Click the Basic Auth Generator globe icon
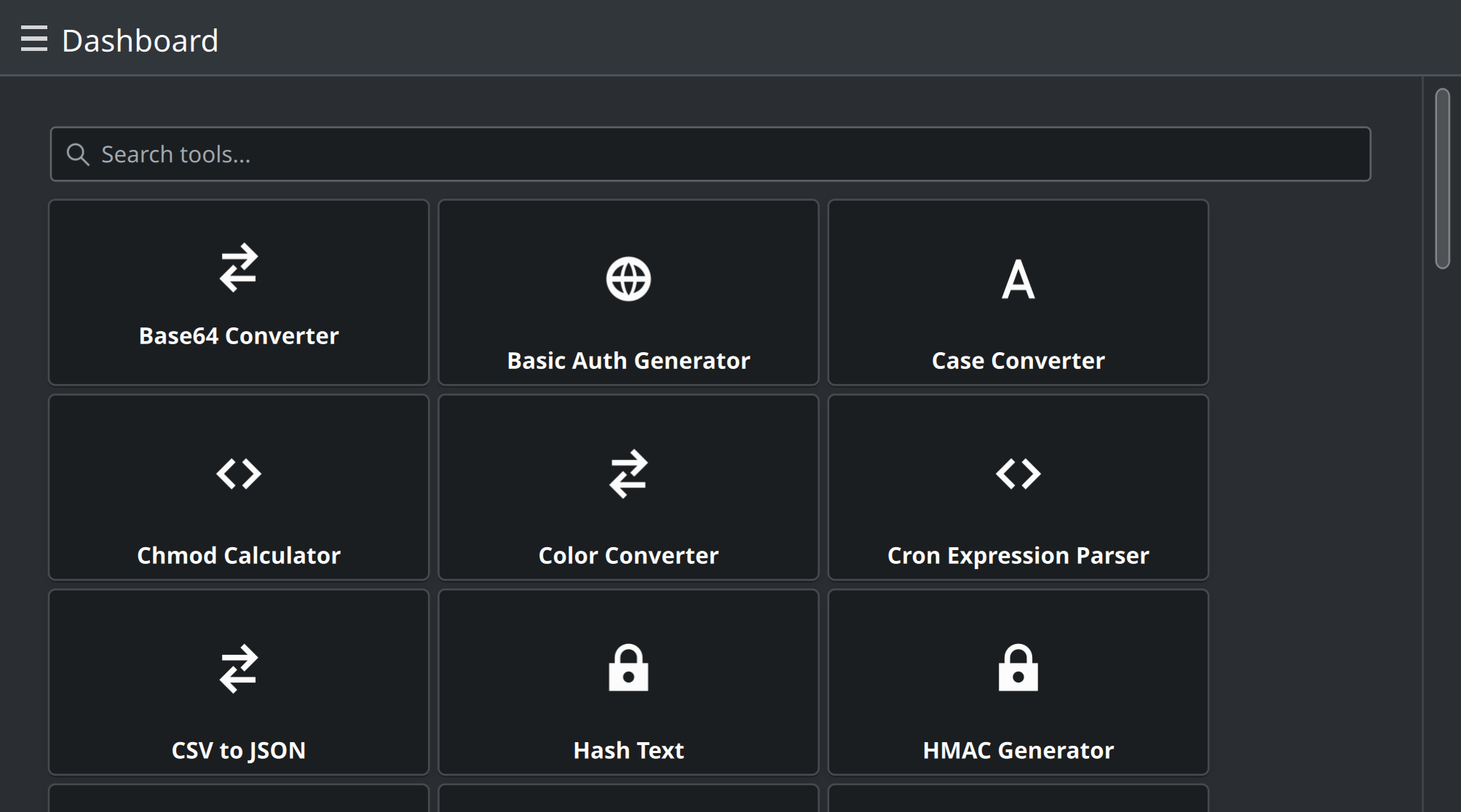The height and width of the screenshot is (812, 1461). (x=628, y=279)
